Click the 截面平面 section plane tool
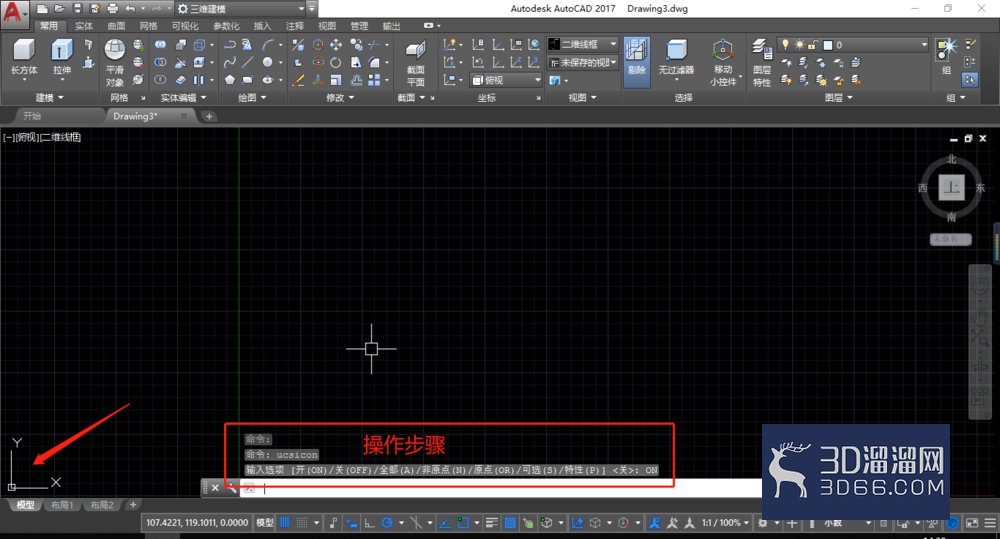Screen dimensions: 1000x539 416,63
